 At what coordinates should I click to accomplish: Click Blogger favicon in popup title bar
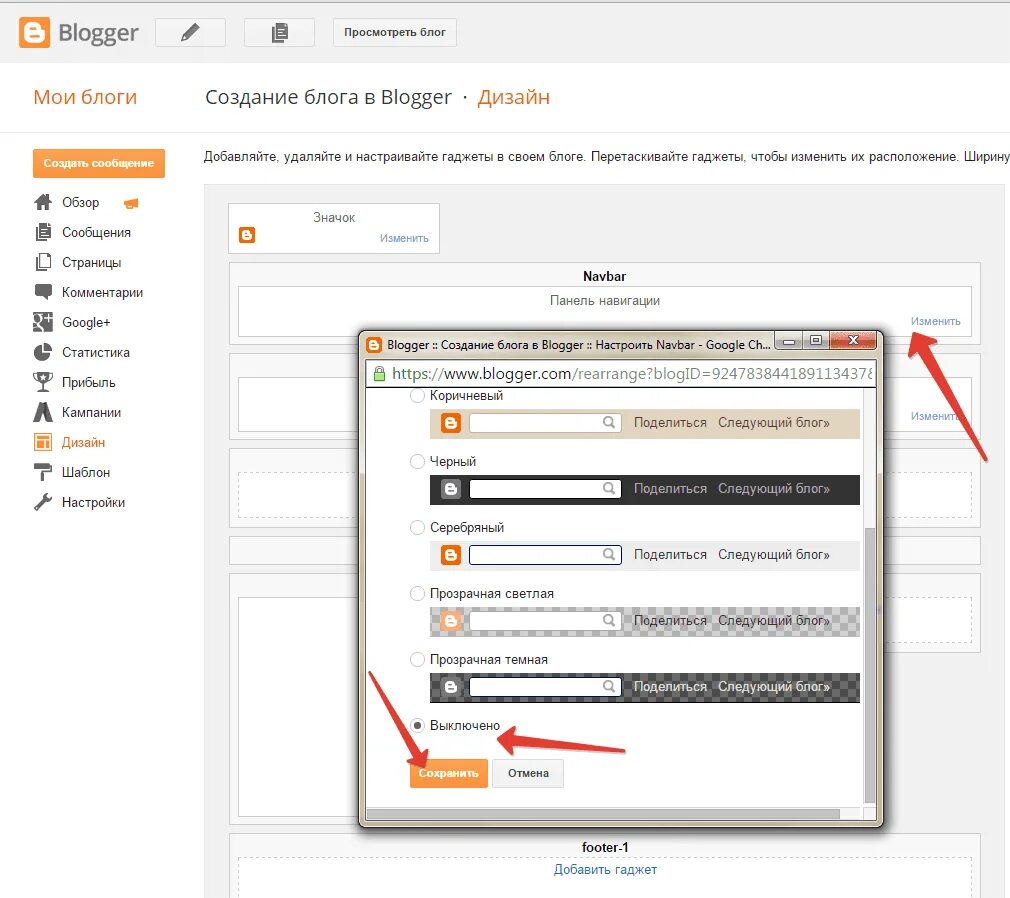coord(374,345)
